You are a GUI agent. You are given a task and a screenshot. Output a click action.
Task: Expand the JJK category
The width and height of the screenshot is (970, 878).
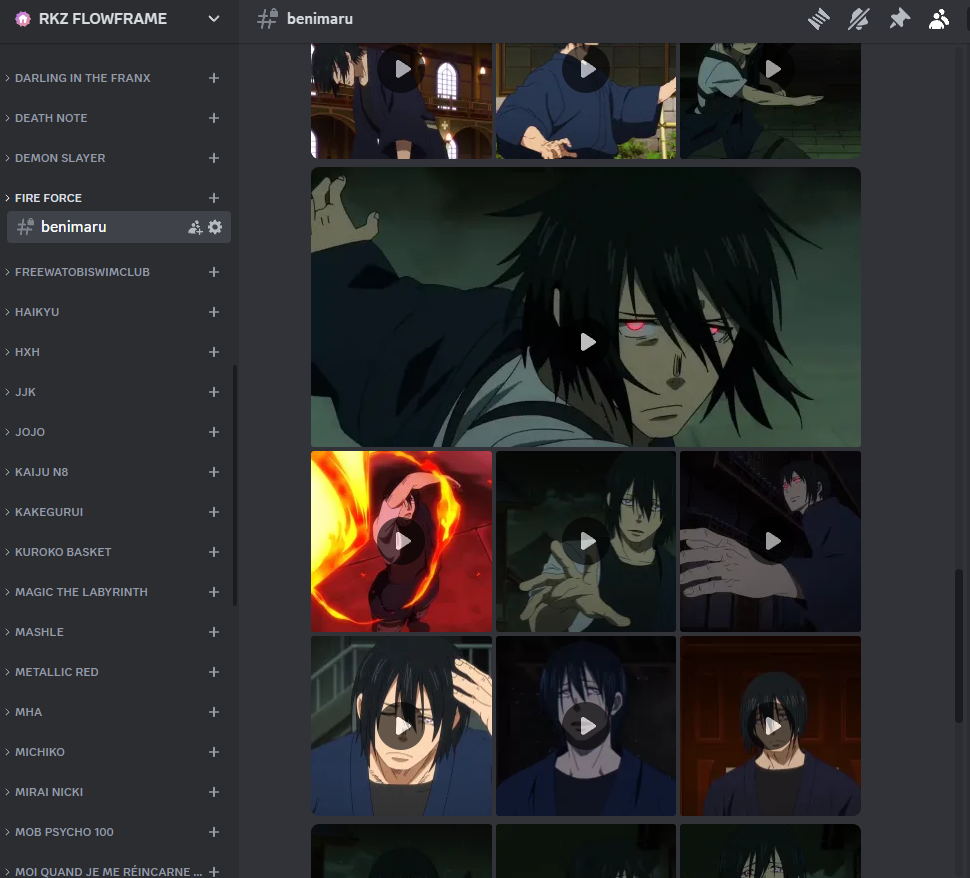20,392
